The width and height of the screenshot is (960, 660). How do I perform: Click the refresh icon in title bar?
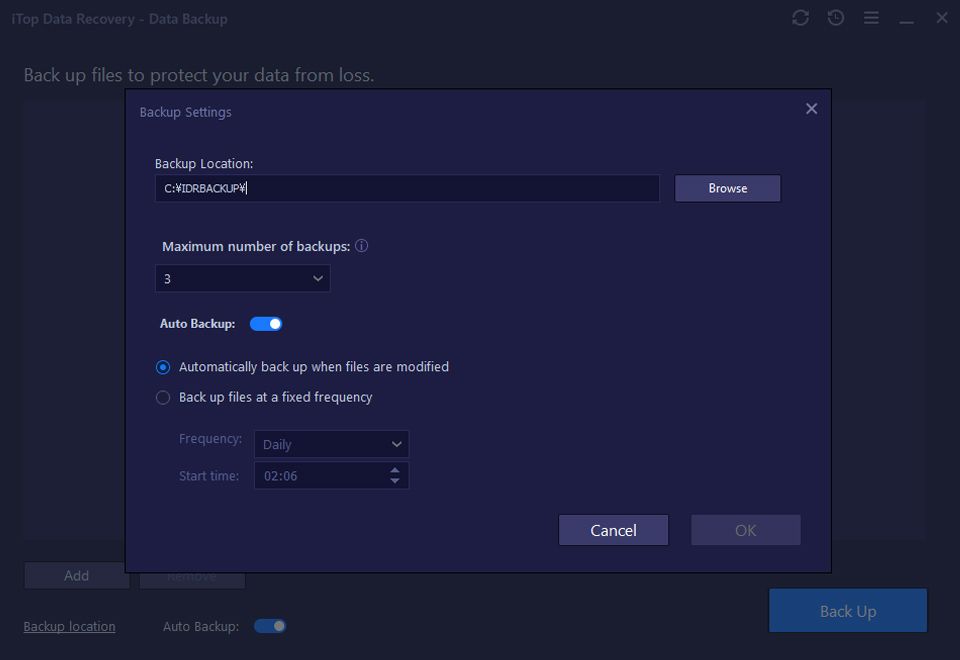800,18
